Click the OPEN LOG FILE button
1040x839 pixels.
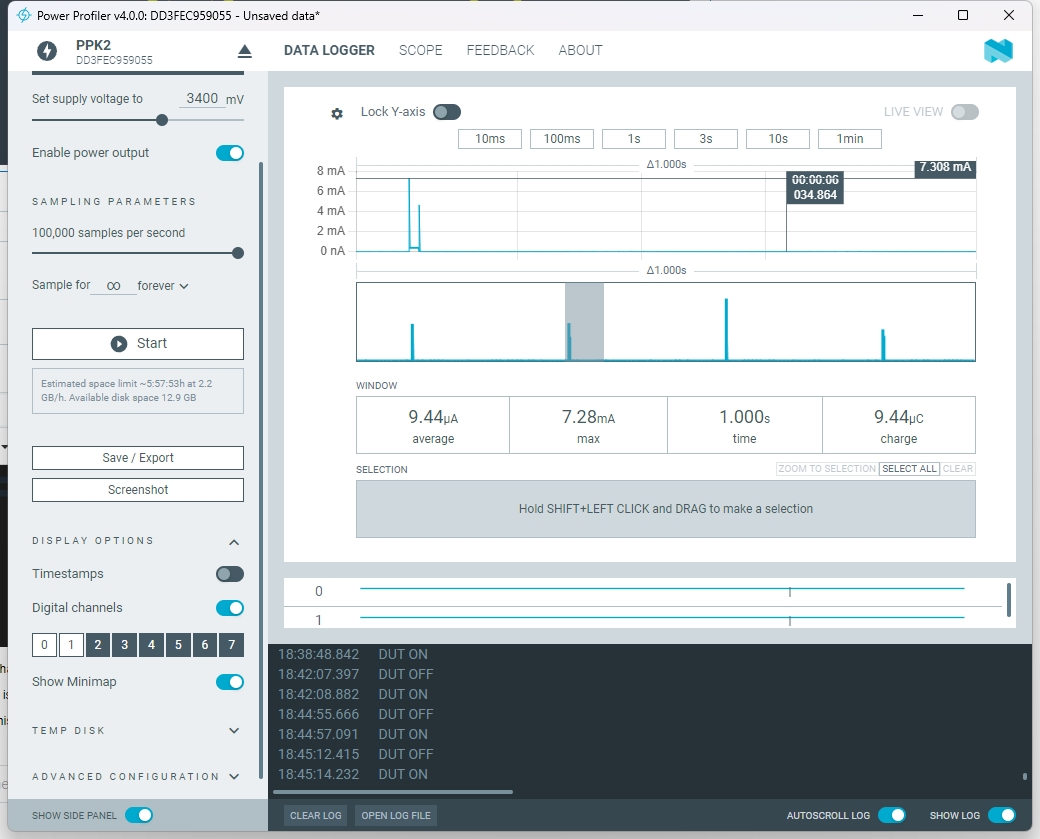pos(396,815)
